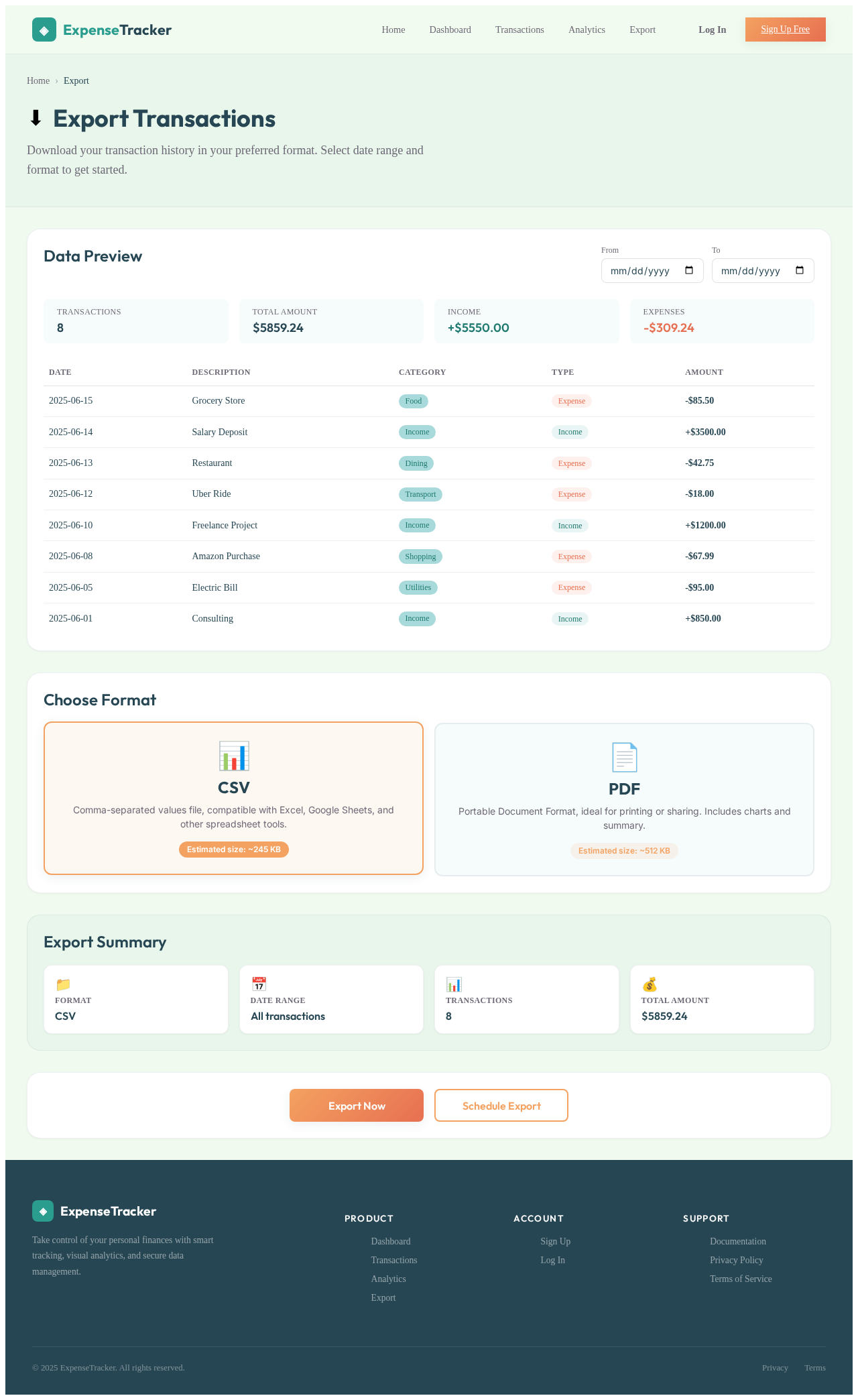Click the Transport category tag
Viewport: 858px width, 1400px height.
(420, 494)
